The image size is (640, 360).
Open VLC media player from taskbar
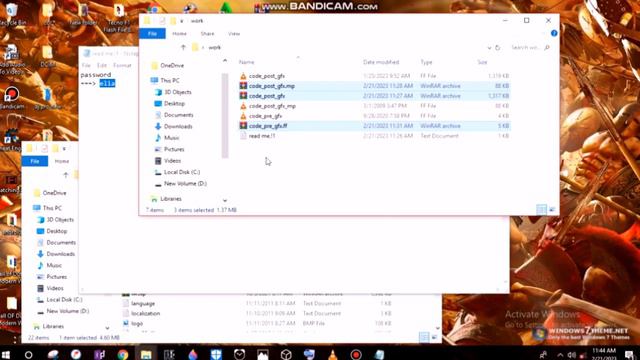tap(333, 354)
